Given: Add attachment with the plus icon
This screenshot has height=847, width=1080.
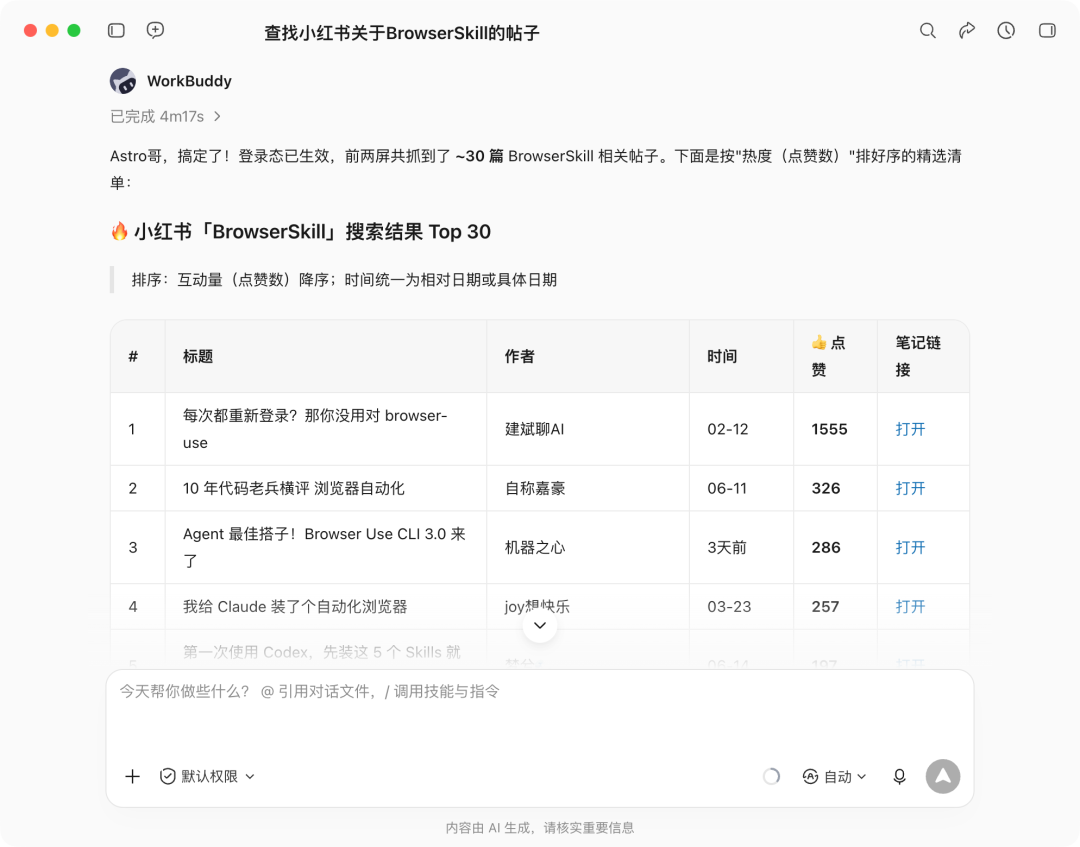Looking at the screenshot, I should coord(132,777).
